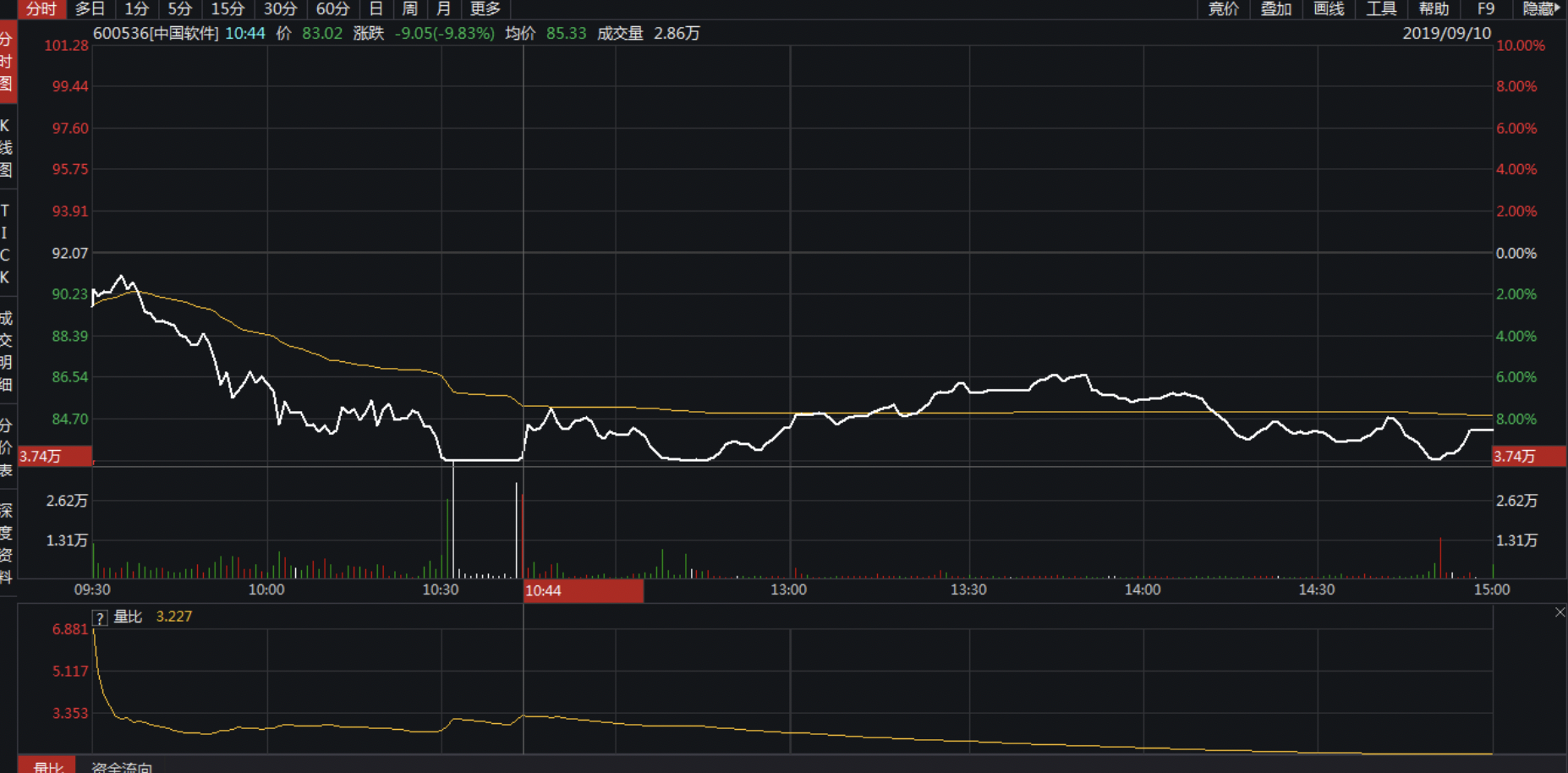Open the 更多 timeframe options
1568x773 pixels.
[x=485, y=9]
